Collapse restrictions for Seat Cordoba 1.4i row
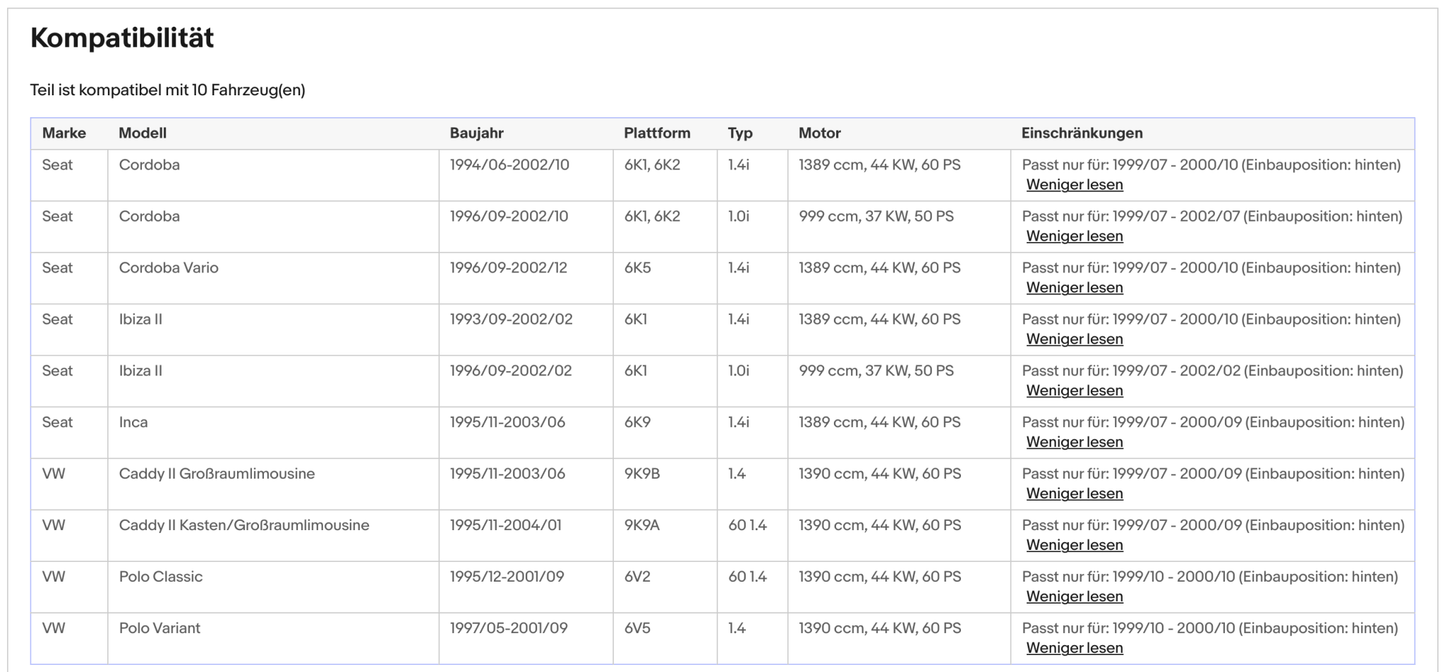1445x672 pixels. pyautogui.click(x=1074, y=185)
